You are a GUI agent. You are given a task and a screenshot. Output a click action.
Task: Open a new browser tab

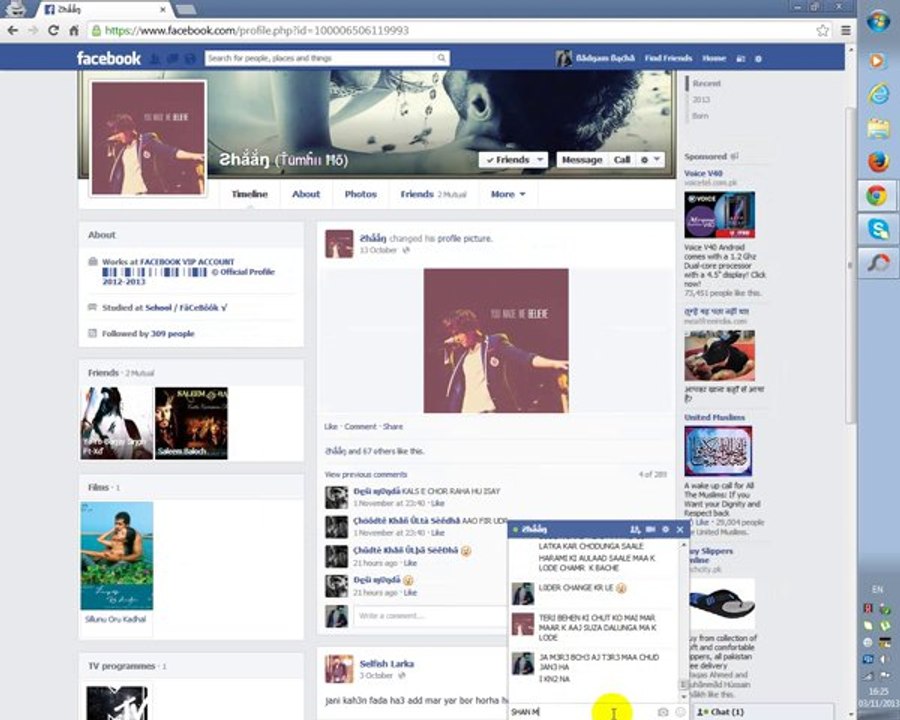pos(185,9)
